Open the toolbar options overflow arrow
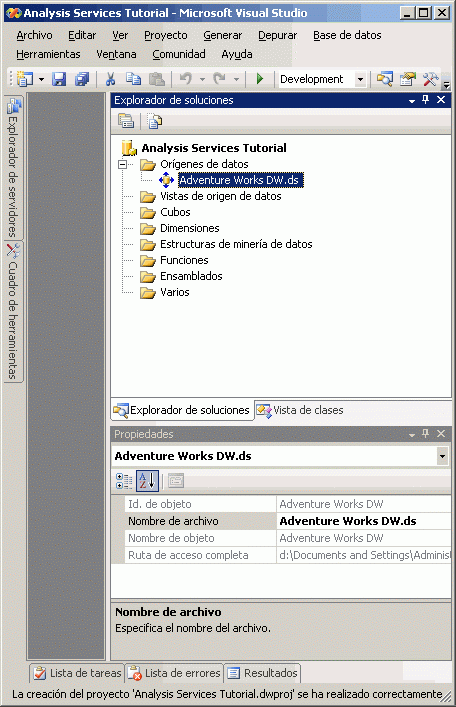Screen dimensions: 456x707 pos(446,84)
